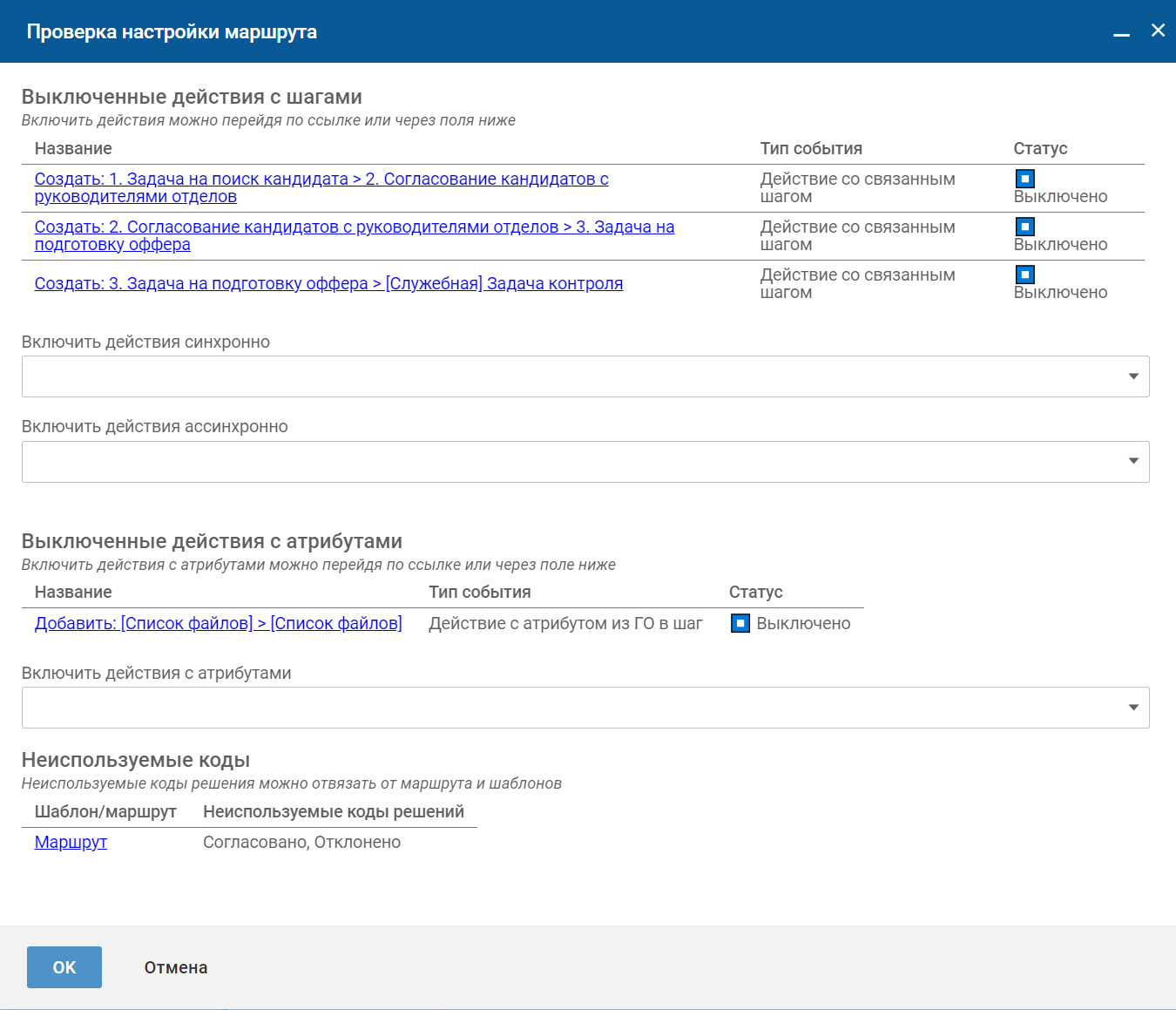
Task: Click the enable attribute actions input field
Action: point(566,708)
